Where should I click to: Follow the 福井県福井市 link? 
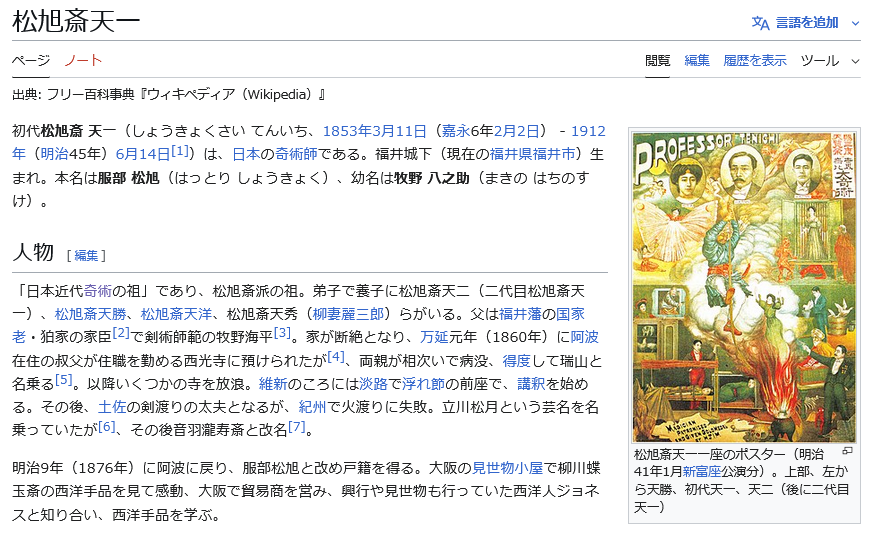click(x=532, y=154)
